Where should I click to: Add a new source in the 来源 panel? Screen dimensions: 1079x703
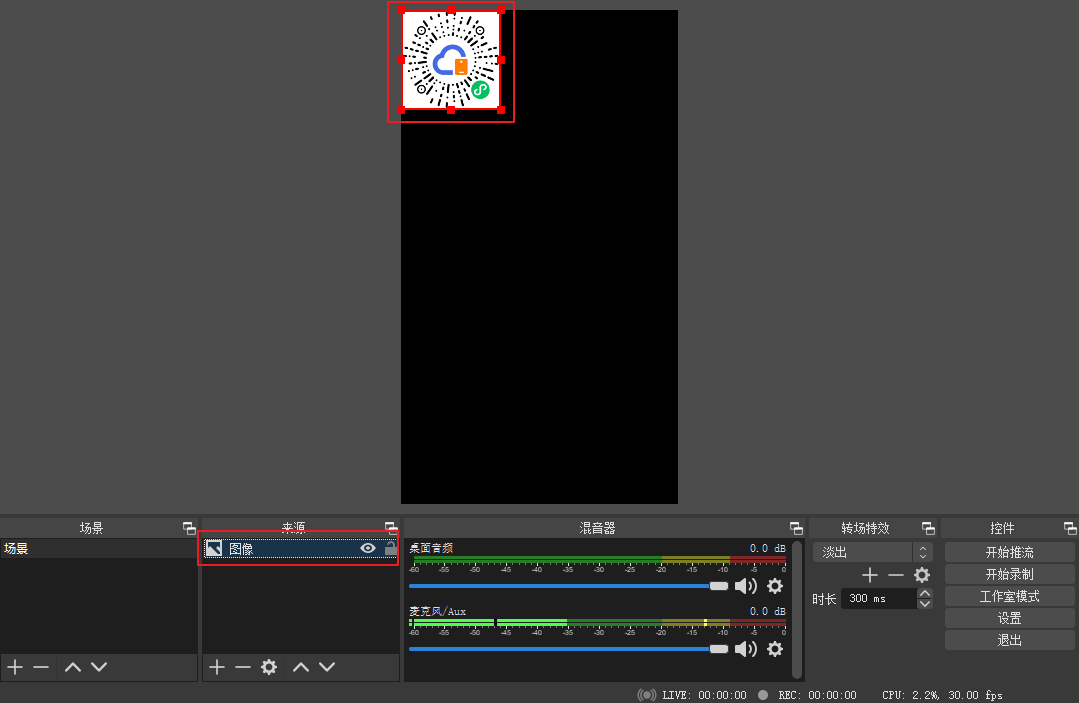(217, 667)
